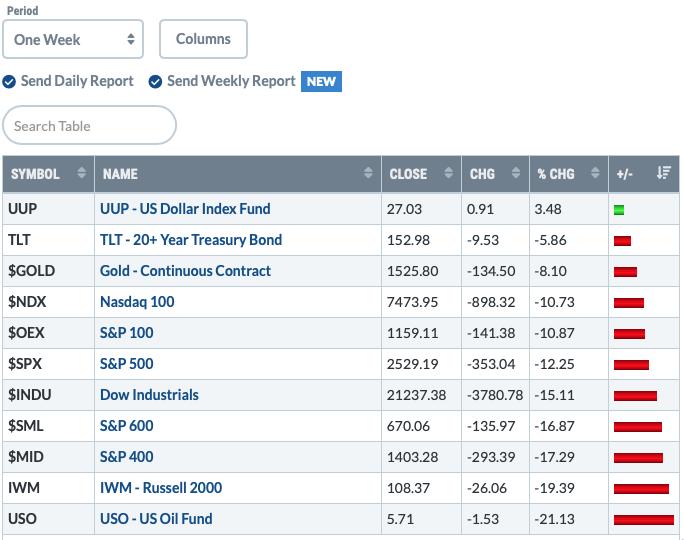Open UUP - US Dollar Index Fund link
This screenshot has height=540, width=684.
point(185,209)
